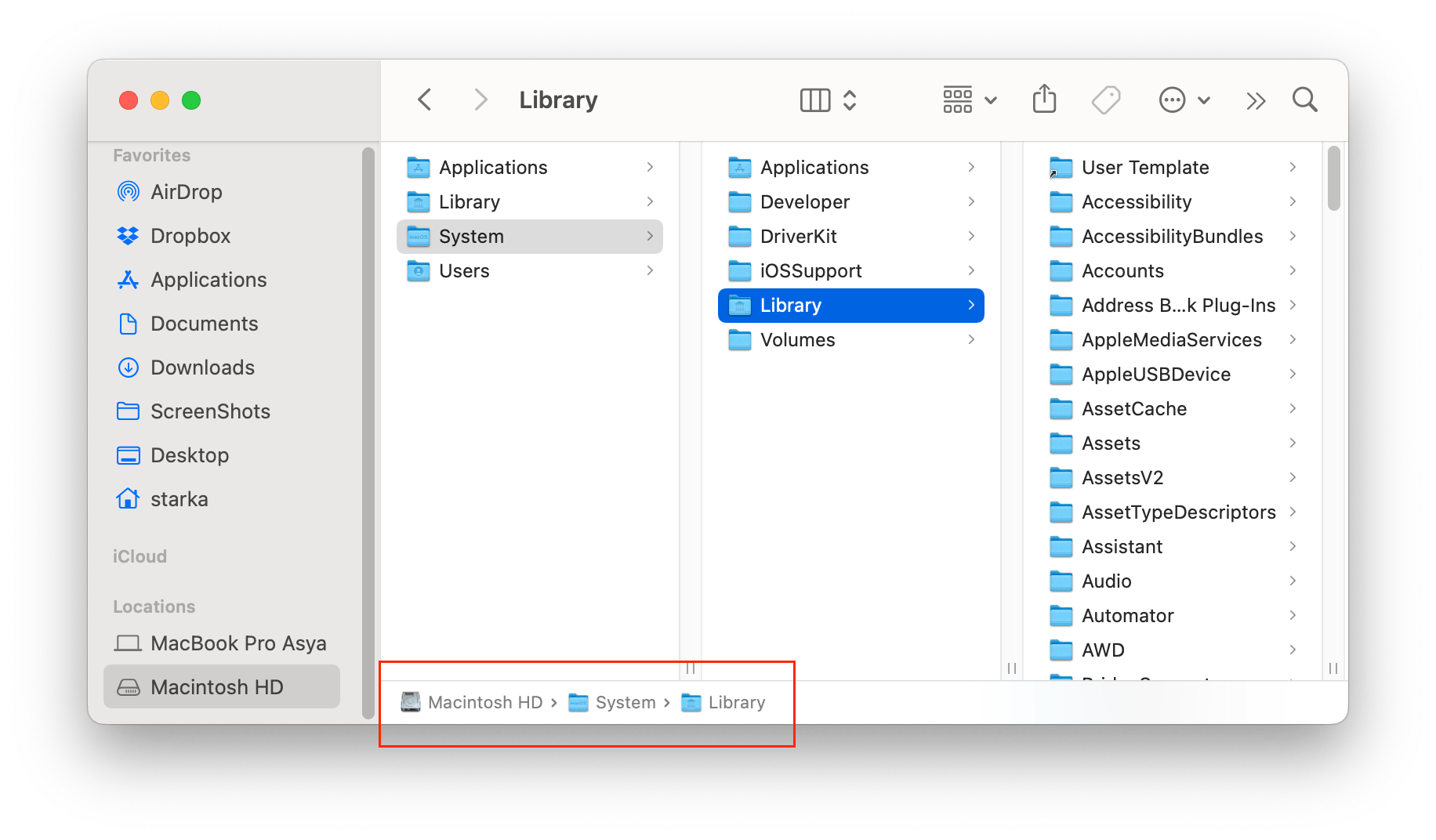Open ScreenShots from the sidebar
The width and height of the screenshot is (1436, 840).
pyautogui.click(x=212, y=411)
